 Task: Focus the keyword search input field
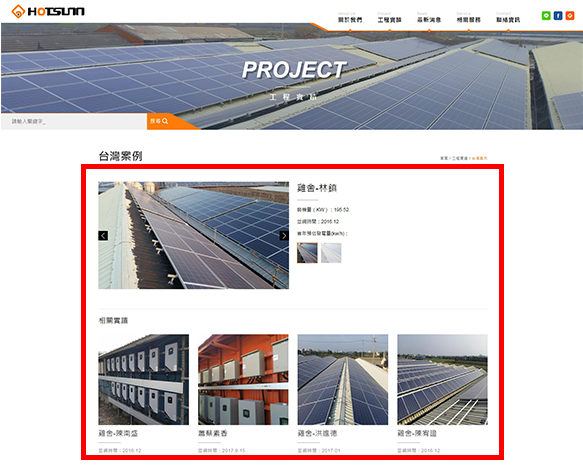(74, 122)
